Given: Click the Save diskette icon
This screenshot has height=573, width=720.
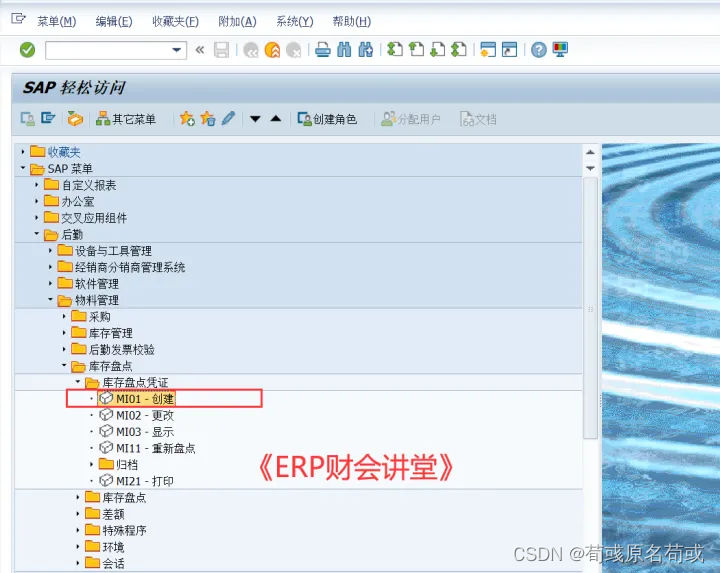Looking at the screenshot, I should 221,50.
